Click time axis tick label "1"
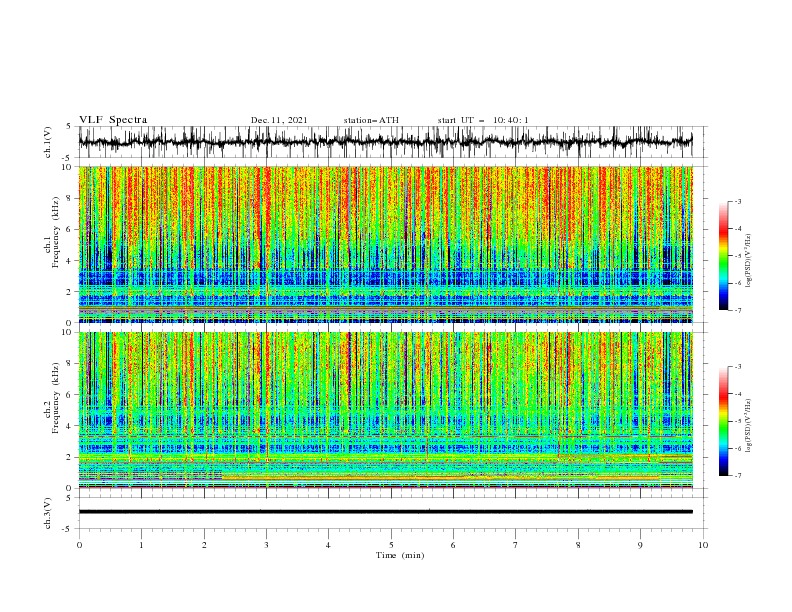792x612 pixels. [141, 545]
